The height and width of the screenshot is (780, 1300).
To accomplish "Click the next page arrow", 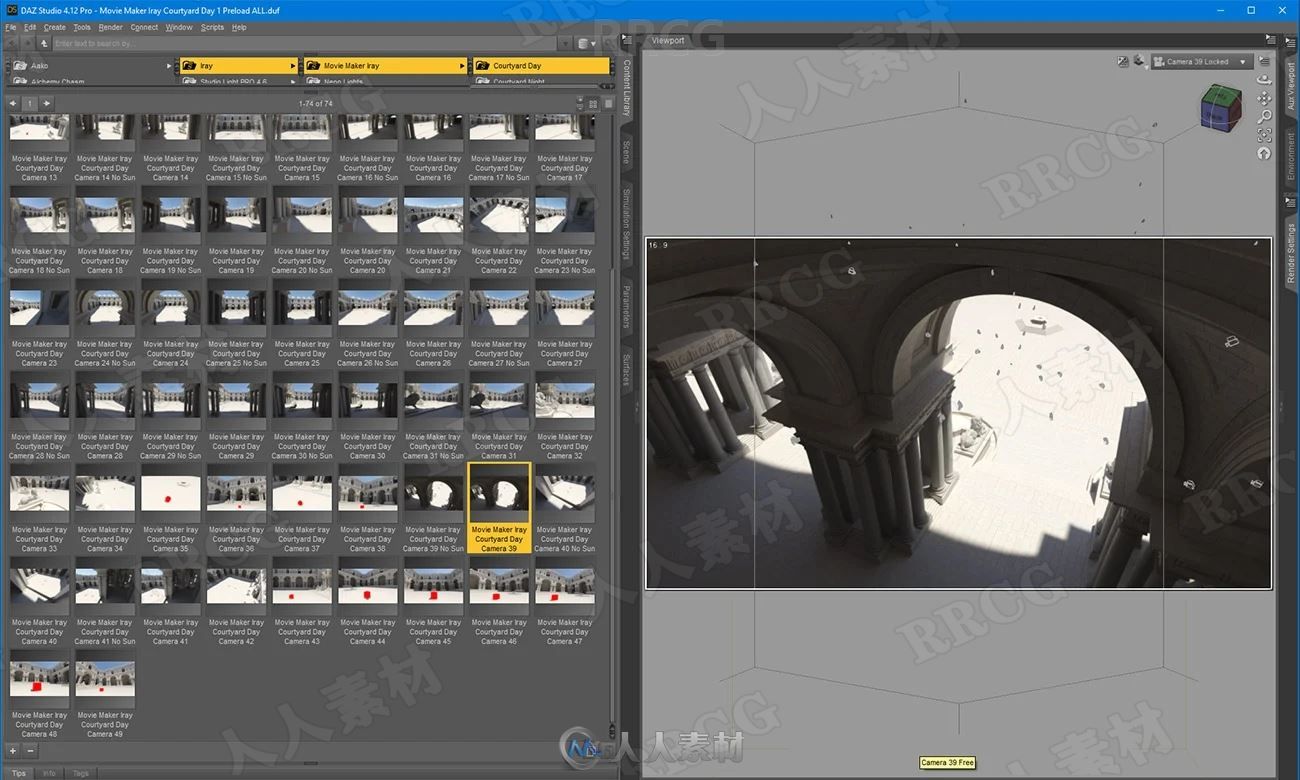I will (x=46, y=103).
